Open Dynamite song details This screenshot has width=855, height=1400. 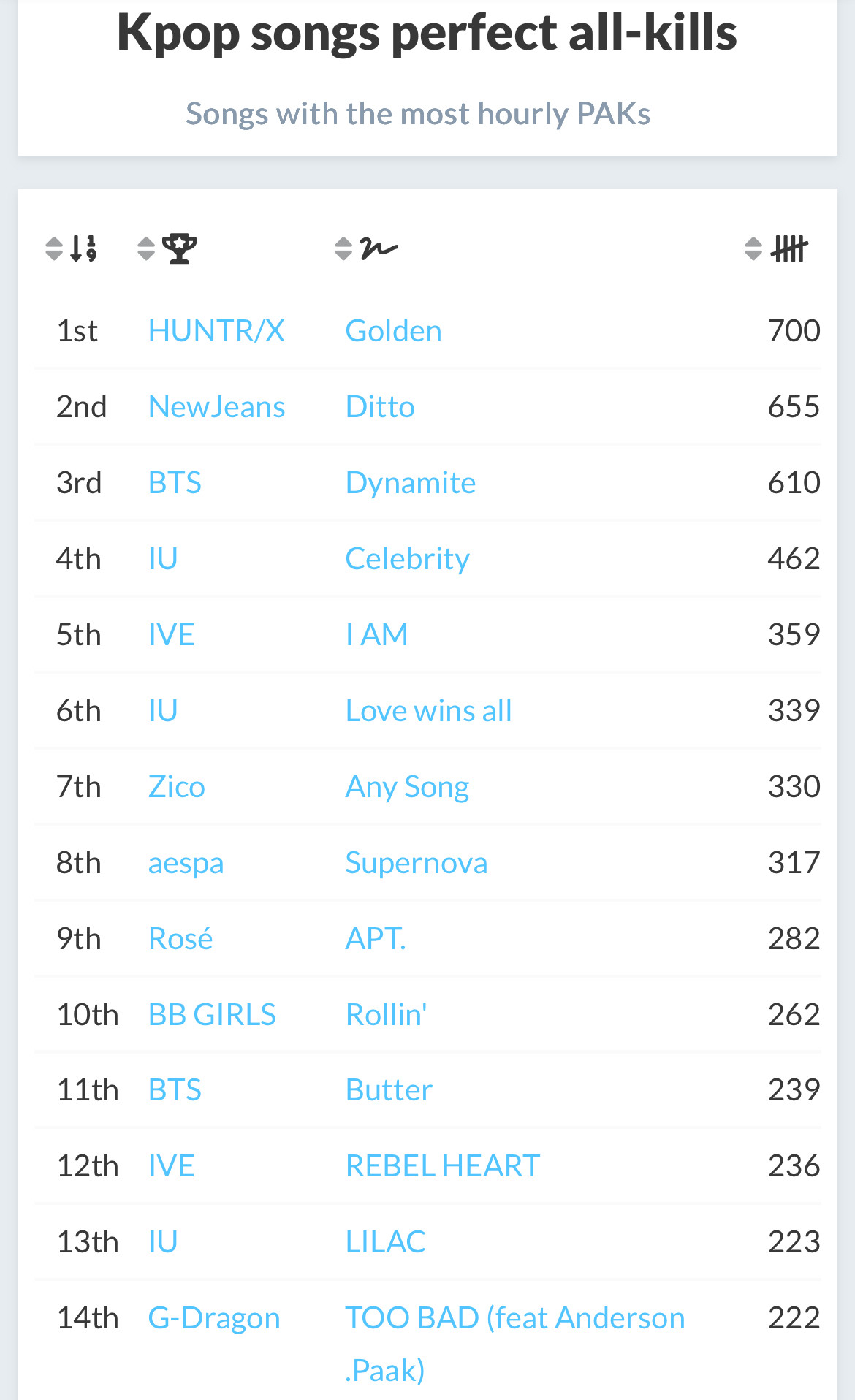pyautogui.click(x=410, y=483)
